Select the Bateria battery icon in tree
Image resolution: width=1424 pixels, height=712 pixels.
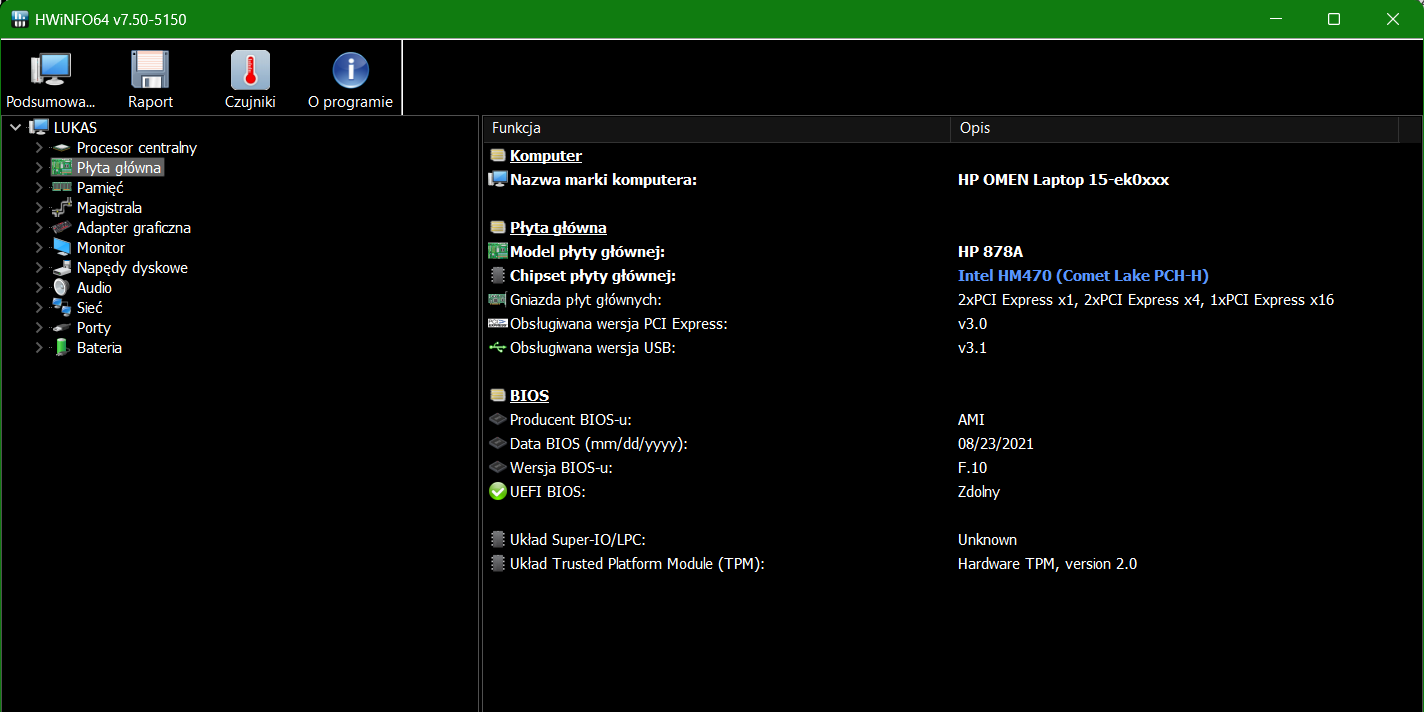pyautogui.click(x=61, y=347)
